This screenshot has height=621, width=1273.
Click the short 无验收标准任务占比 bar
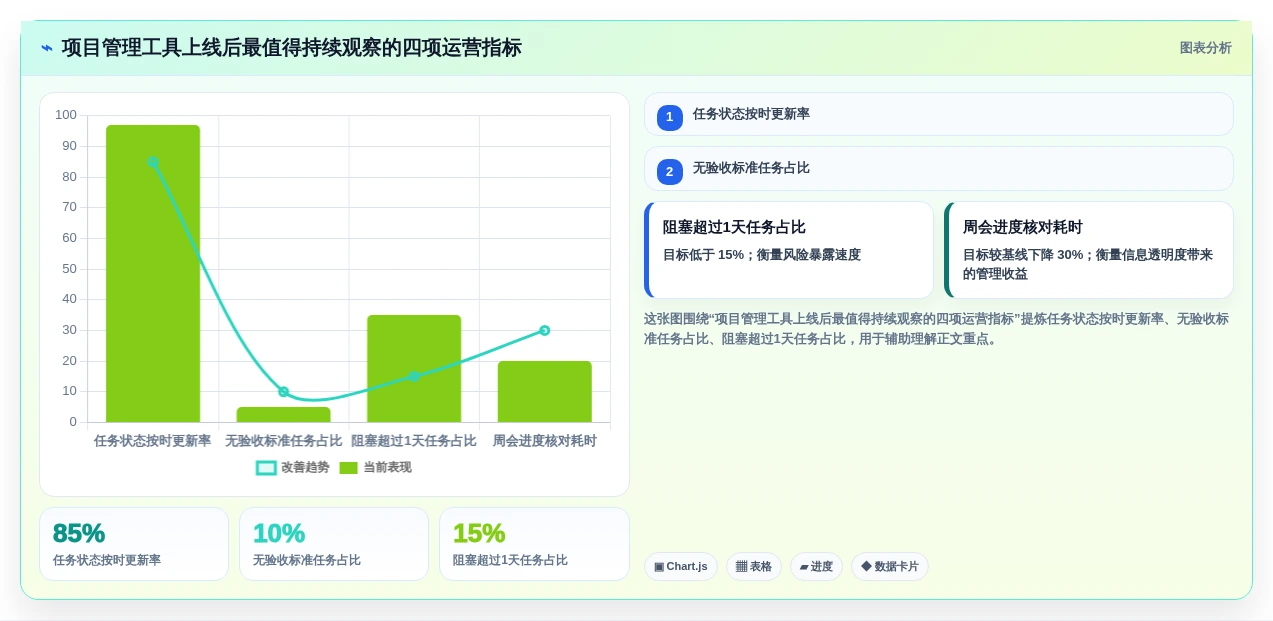click(x=283, y=414)
